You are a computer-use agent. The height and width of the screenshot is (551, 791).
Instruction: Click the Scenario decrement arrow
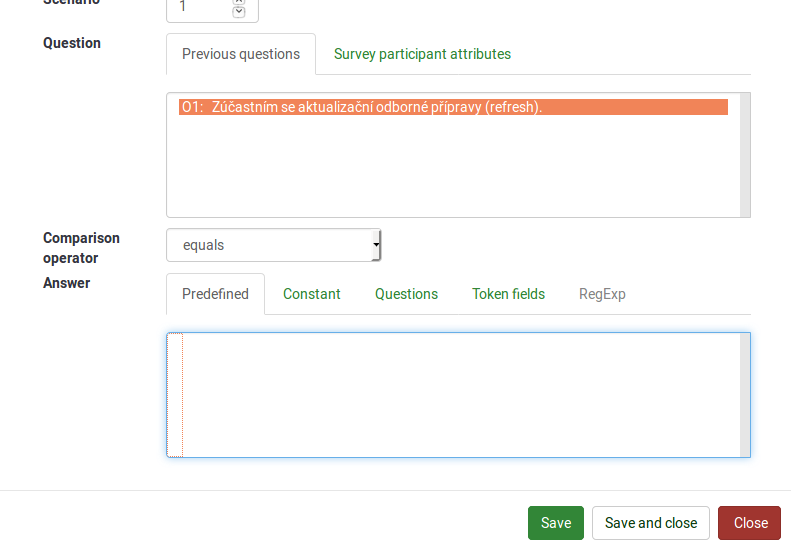[x=238, y=12]
